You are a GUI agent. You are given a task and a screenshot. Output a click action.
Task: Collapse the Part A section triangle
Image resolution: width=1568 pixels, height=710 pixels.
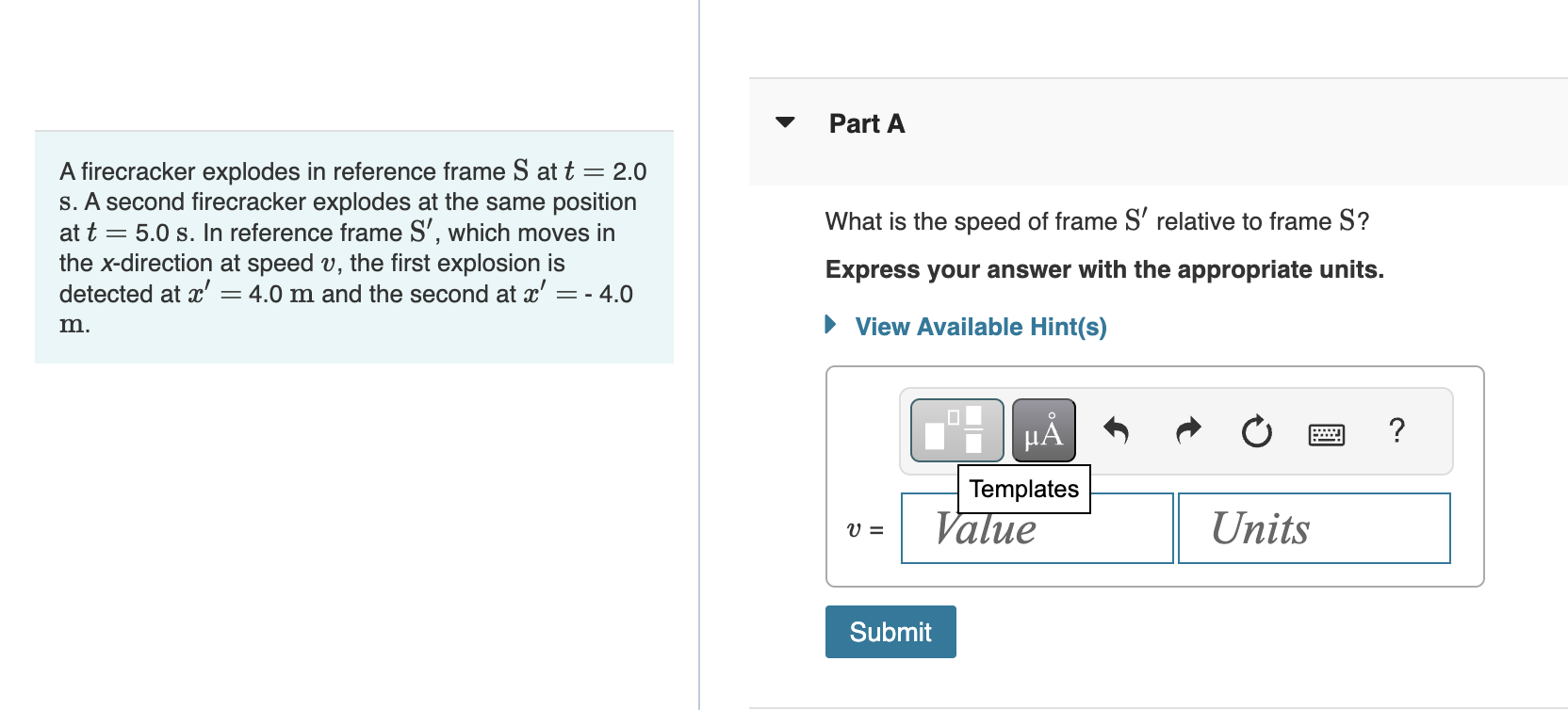(785, 122)
